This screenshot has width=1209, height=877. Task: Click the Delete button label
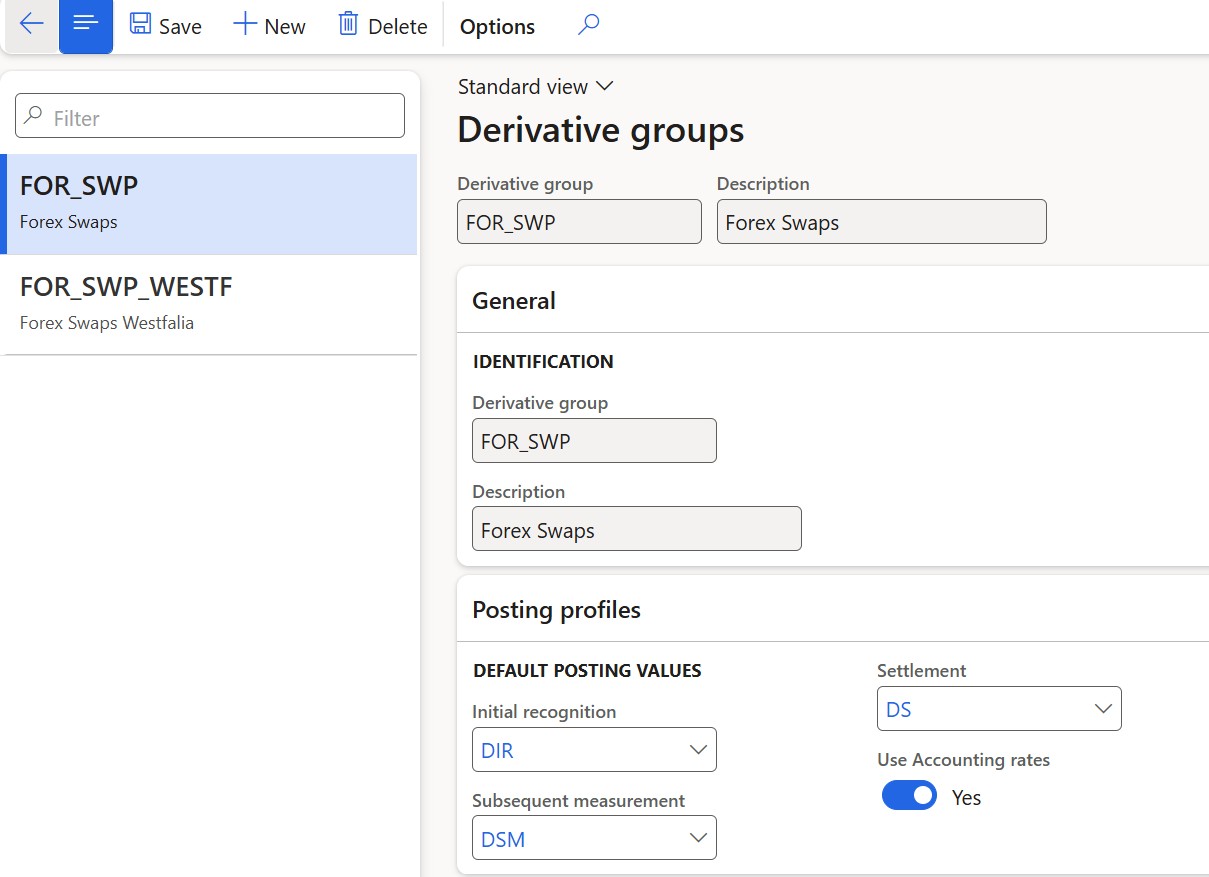(398, 27)
